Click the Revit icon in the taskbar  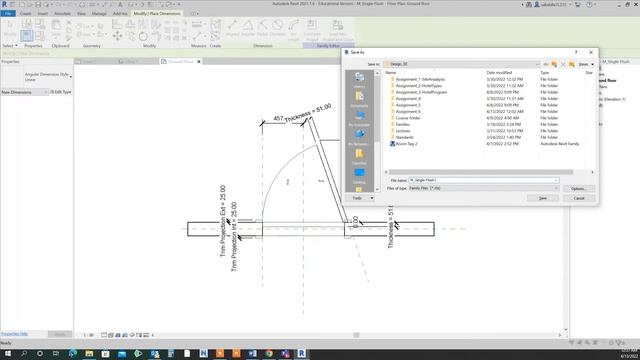coord(302,353)
